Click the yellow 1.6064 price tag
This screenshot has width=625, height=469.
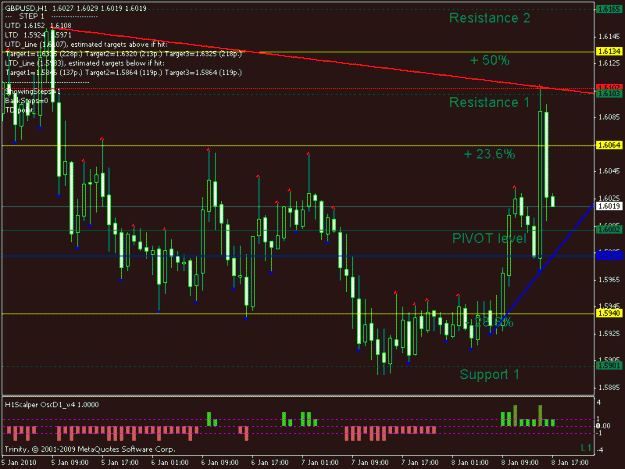609,145
